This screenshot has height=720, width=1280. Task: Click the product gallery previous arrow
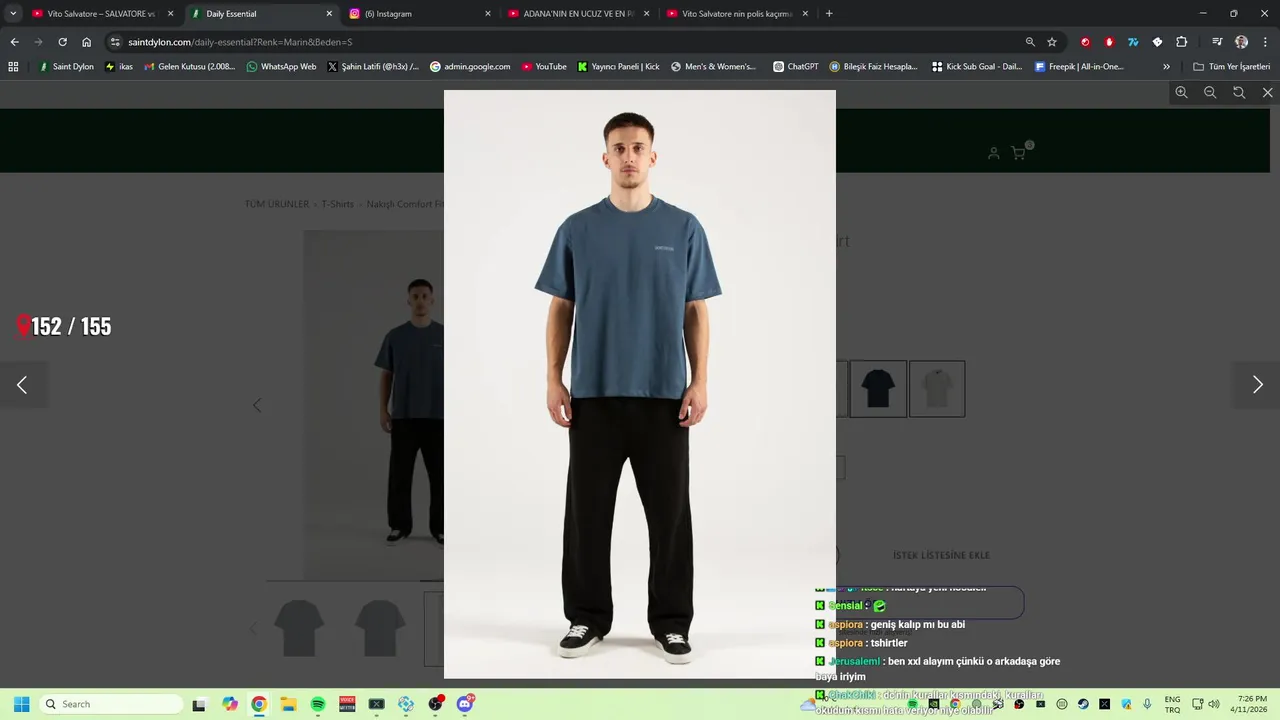click(257, 405)
